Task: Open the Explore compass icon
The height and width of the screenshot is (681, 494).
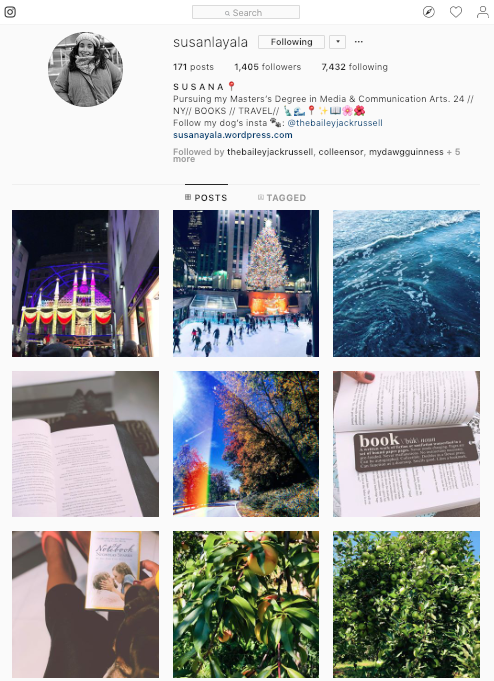Action: (x=428, y=12)
